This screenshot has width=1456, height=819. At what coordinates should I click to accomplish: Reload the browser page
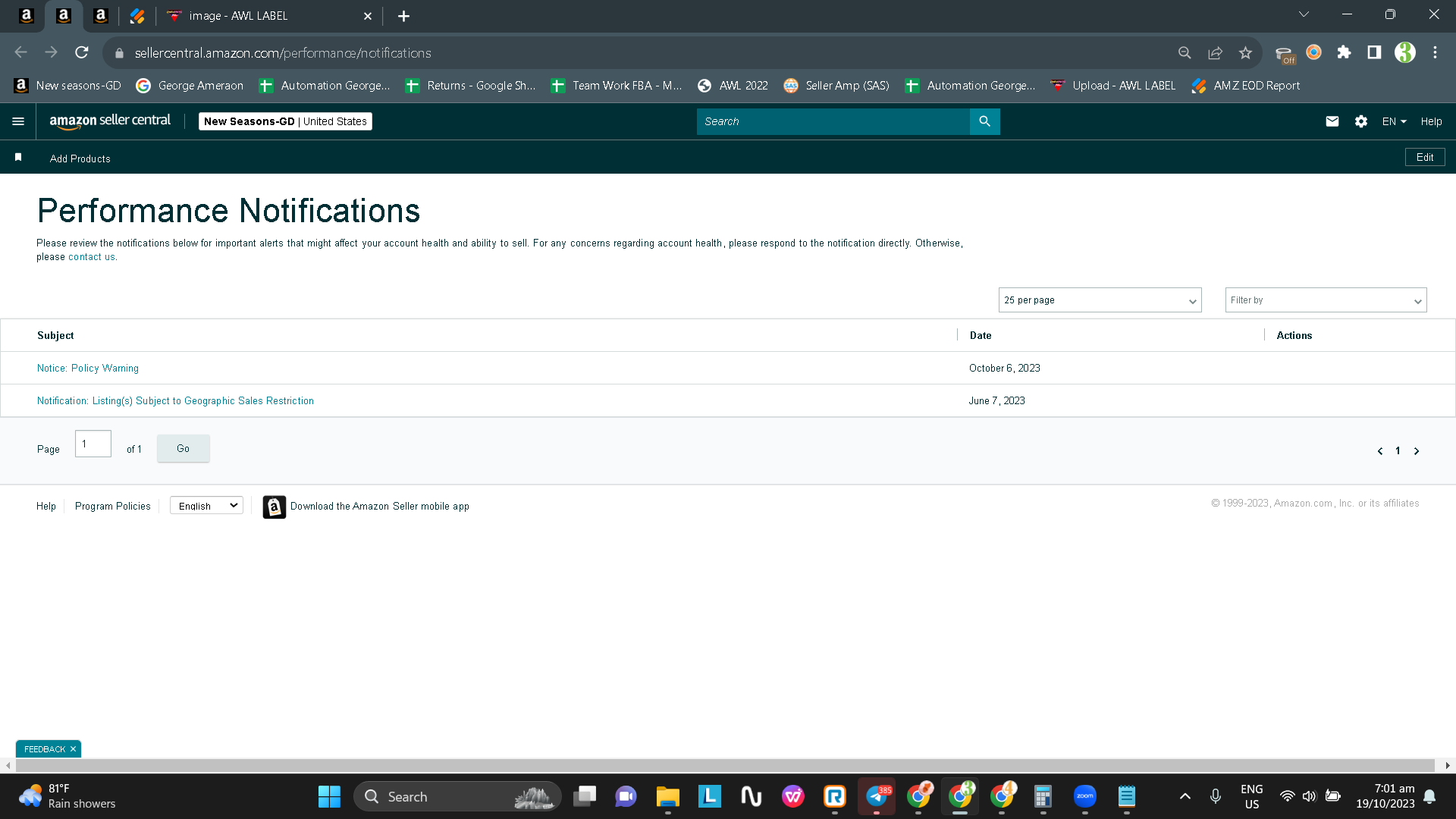pos(82,52)
